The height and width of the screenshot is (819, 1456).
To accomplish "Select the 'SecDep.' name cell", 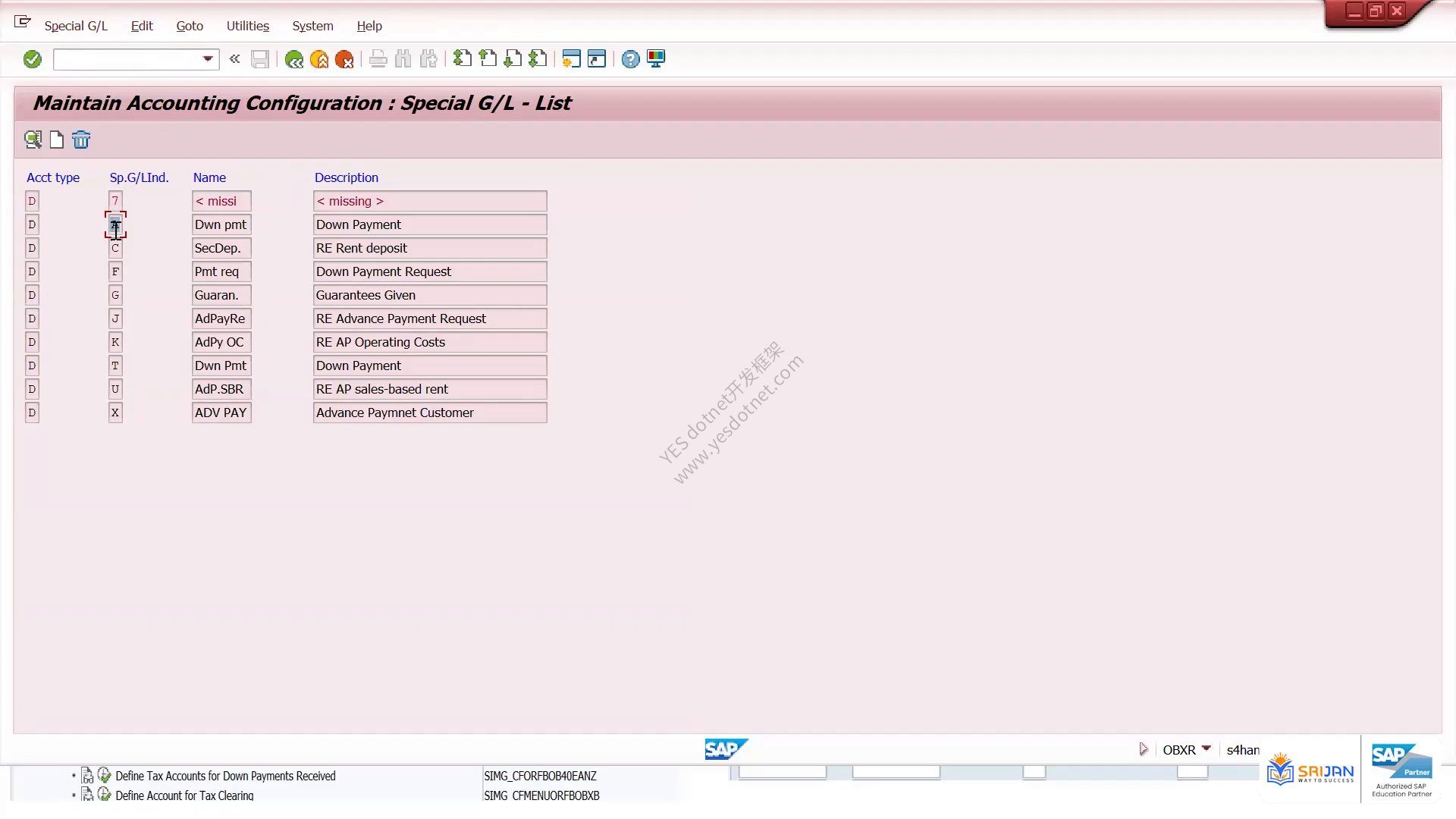I will [221, 248].
